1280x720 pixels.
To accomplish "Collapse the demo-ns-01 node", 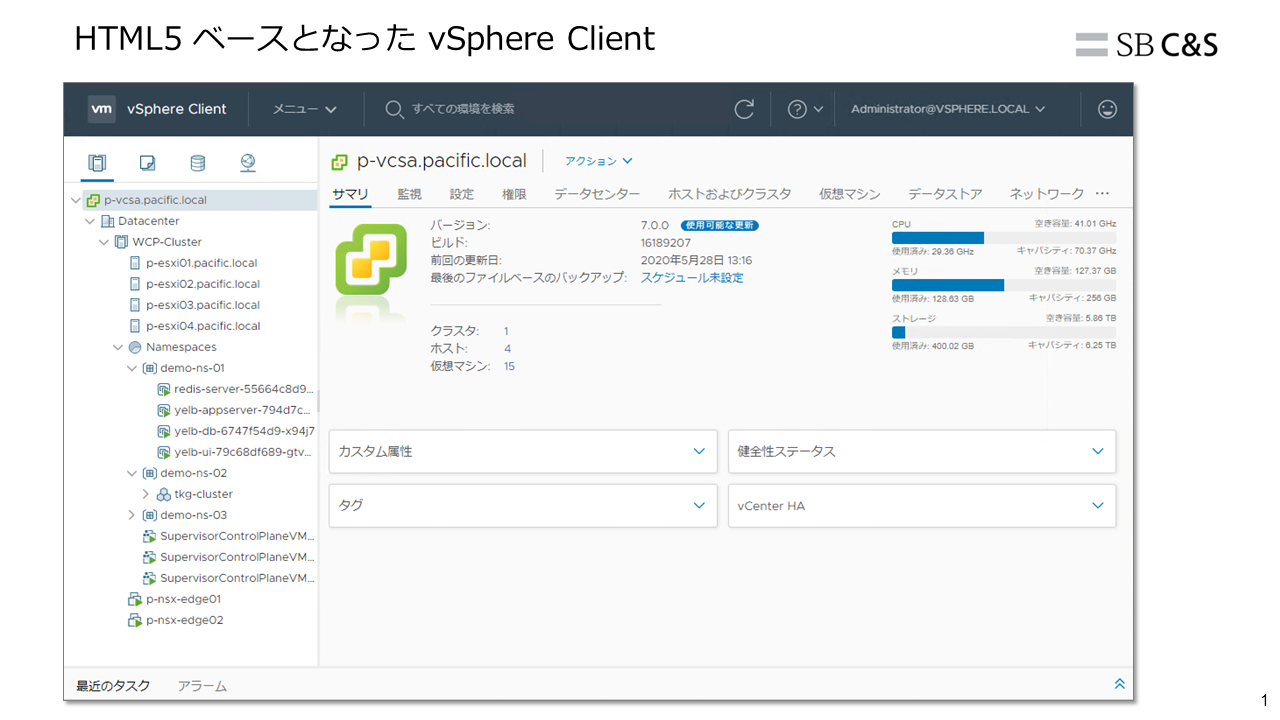I will point(132,368).
